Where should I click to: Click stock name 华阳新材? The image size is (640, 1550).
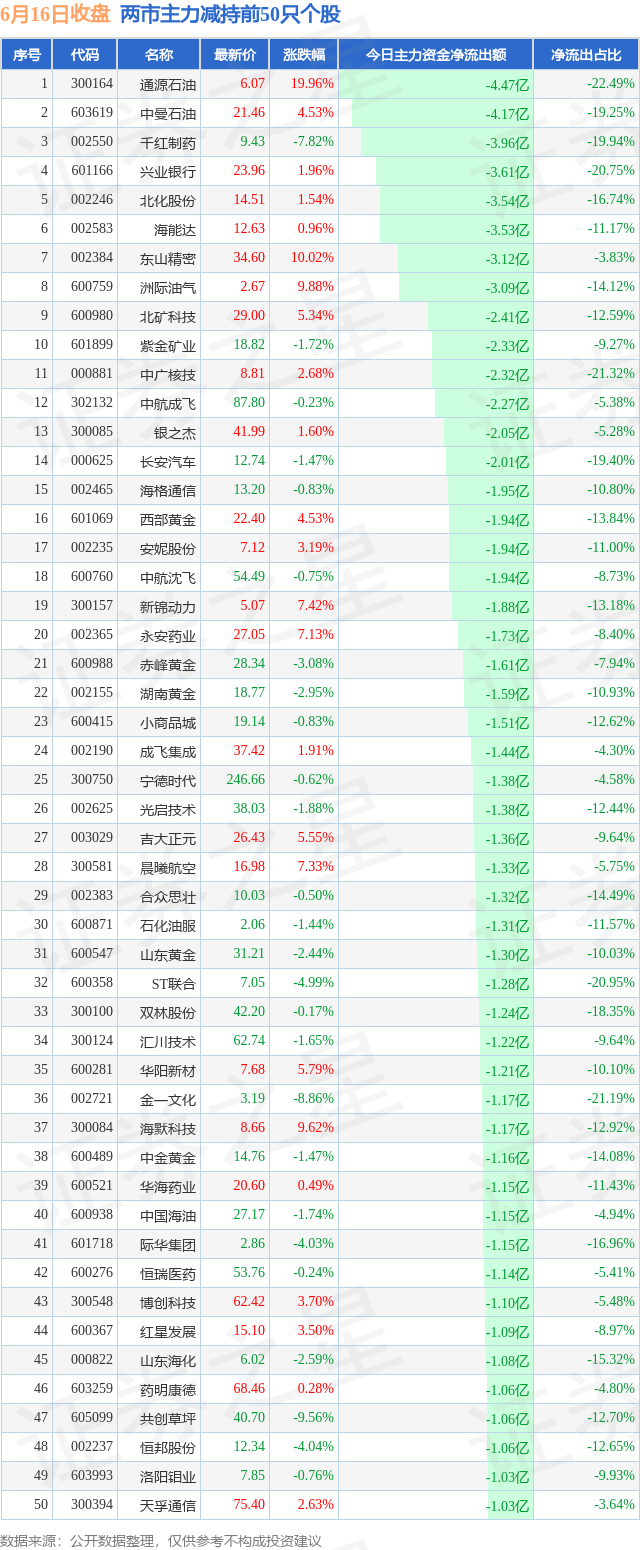pyautogui.click(x=168, y=1071)
